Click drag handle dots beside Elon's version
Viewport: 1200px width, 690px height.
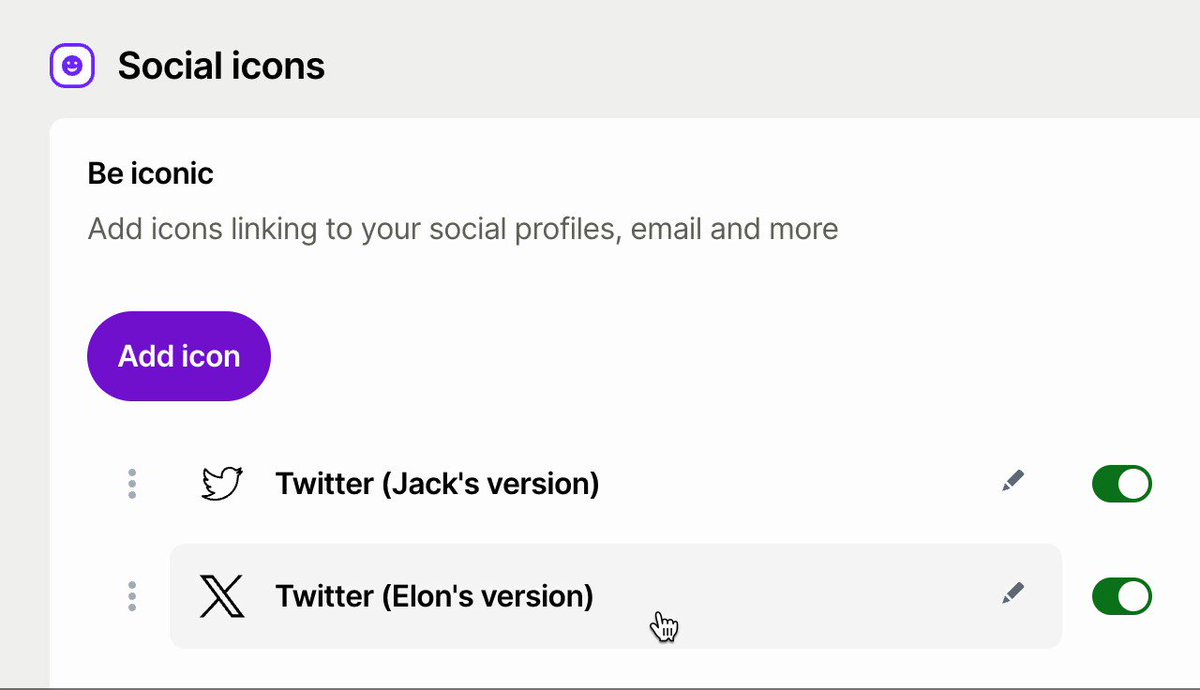[132, 596]
